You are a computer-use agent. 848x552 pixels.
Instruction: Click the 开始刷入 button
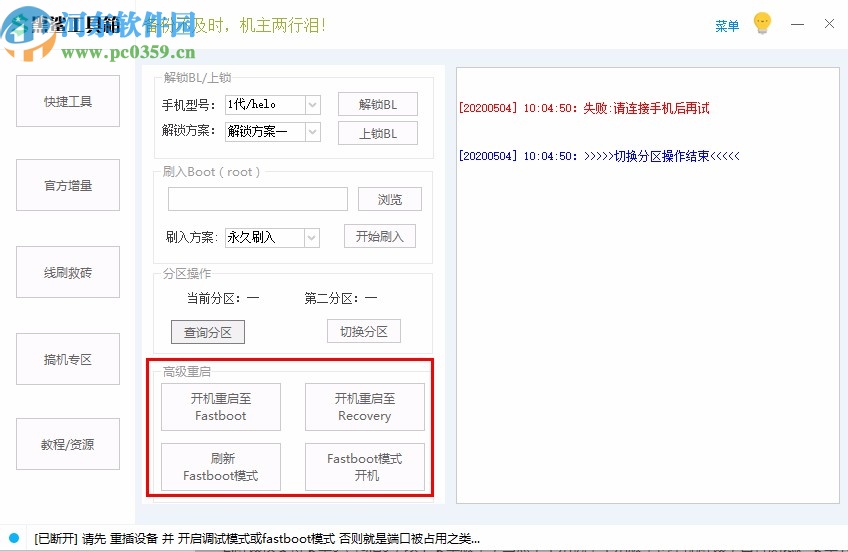coord(380,236)
